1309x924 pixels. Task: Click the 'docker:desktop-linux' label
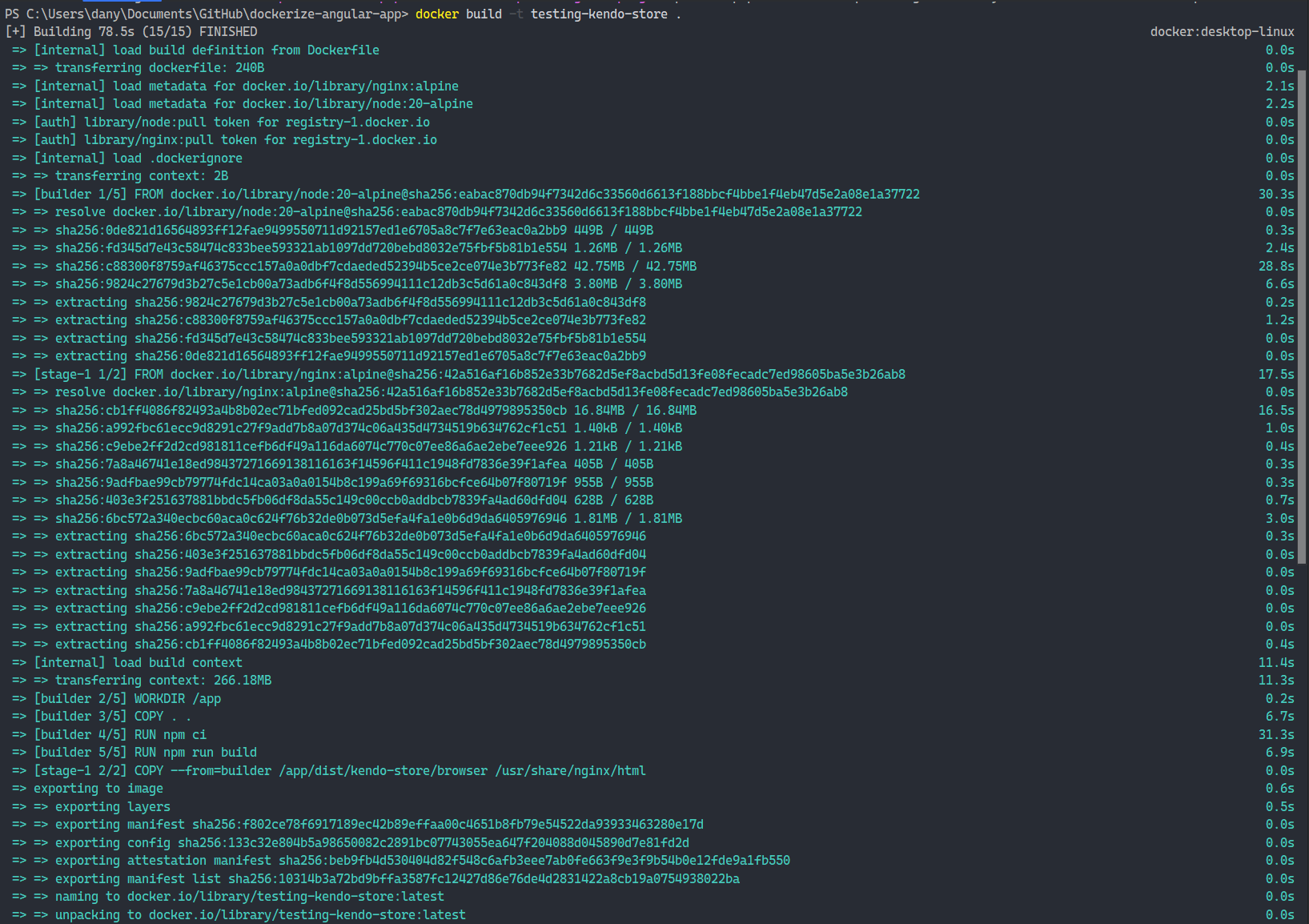(1222, 32)
